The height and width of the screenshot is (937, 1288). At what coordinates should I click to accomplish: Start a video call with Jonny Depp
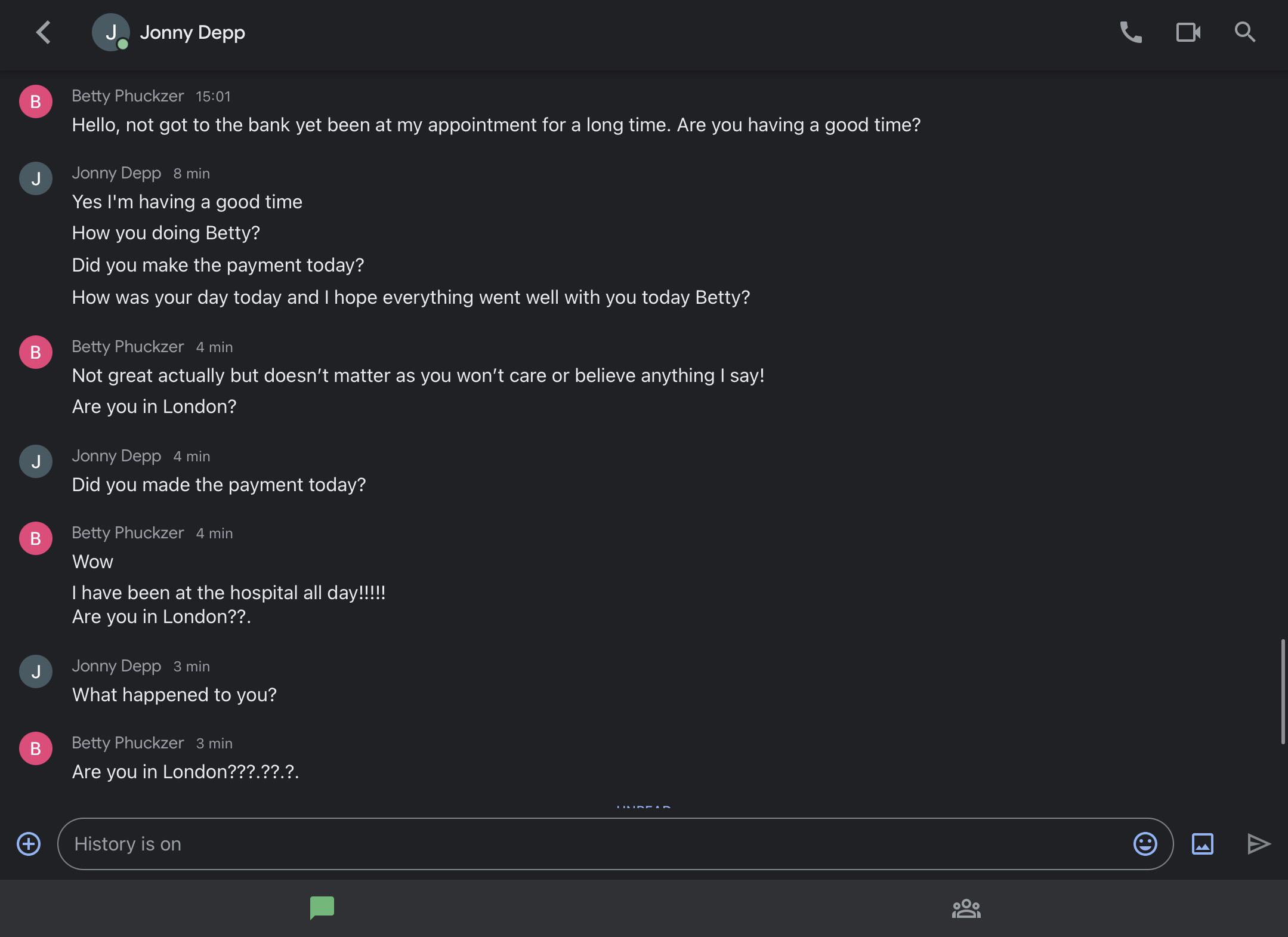[x=1188, y=32]
